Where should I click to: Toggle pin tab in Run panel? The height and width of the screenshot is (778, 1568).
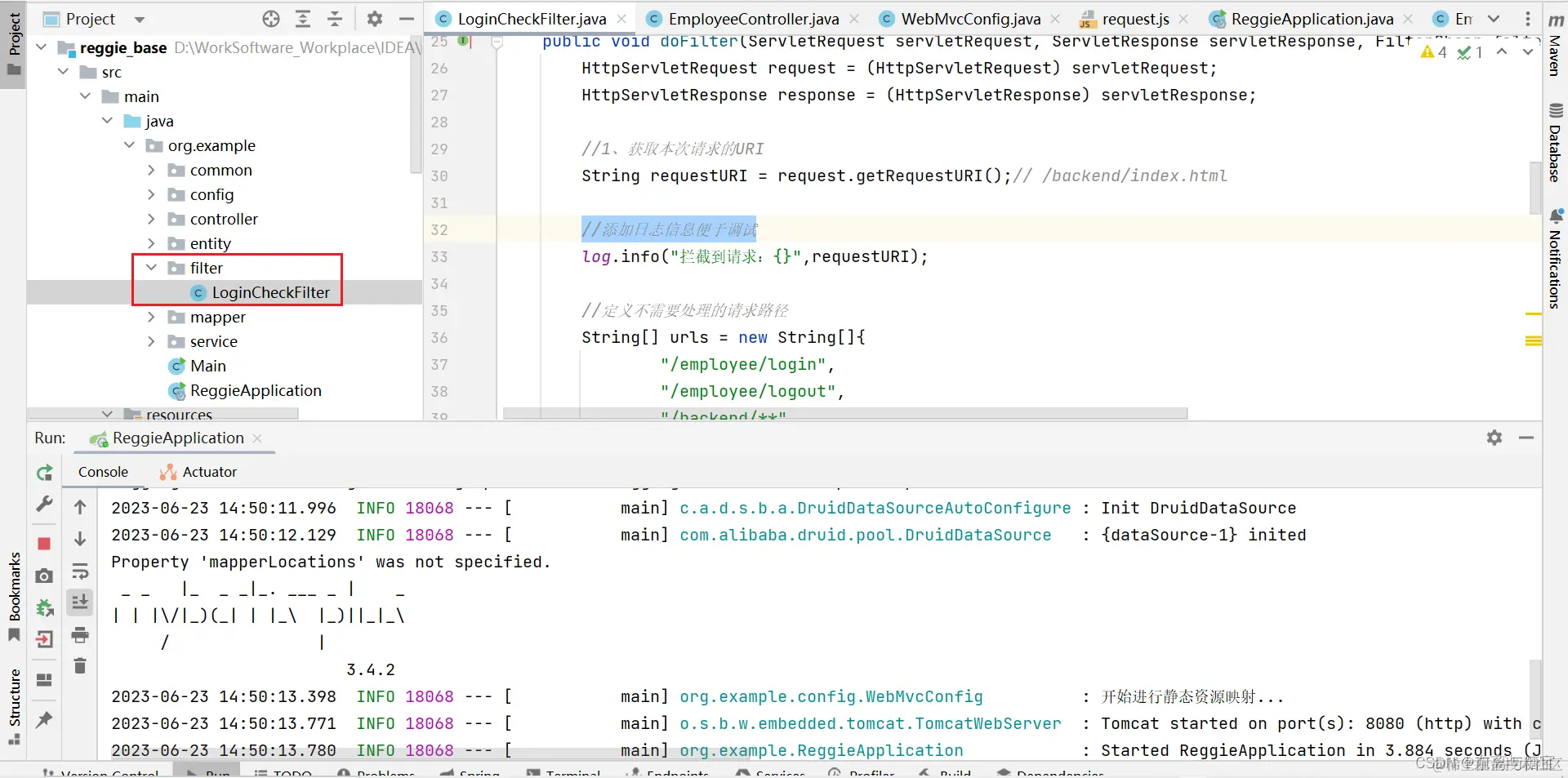click(45, 719)
